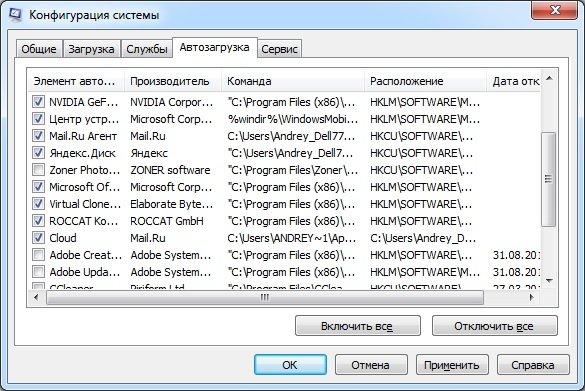The image size is (585, 391).
Task: Uncheck the Cloud Mail.Ru item
Action: click(38, 238)
